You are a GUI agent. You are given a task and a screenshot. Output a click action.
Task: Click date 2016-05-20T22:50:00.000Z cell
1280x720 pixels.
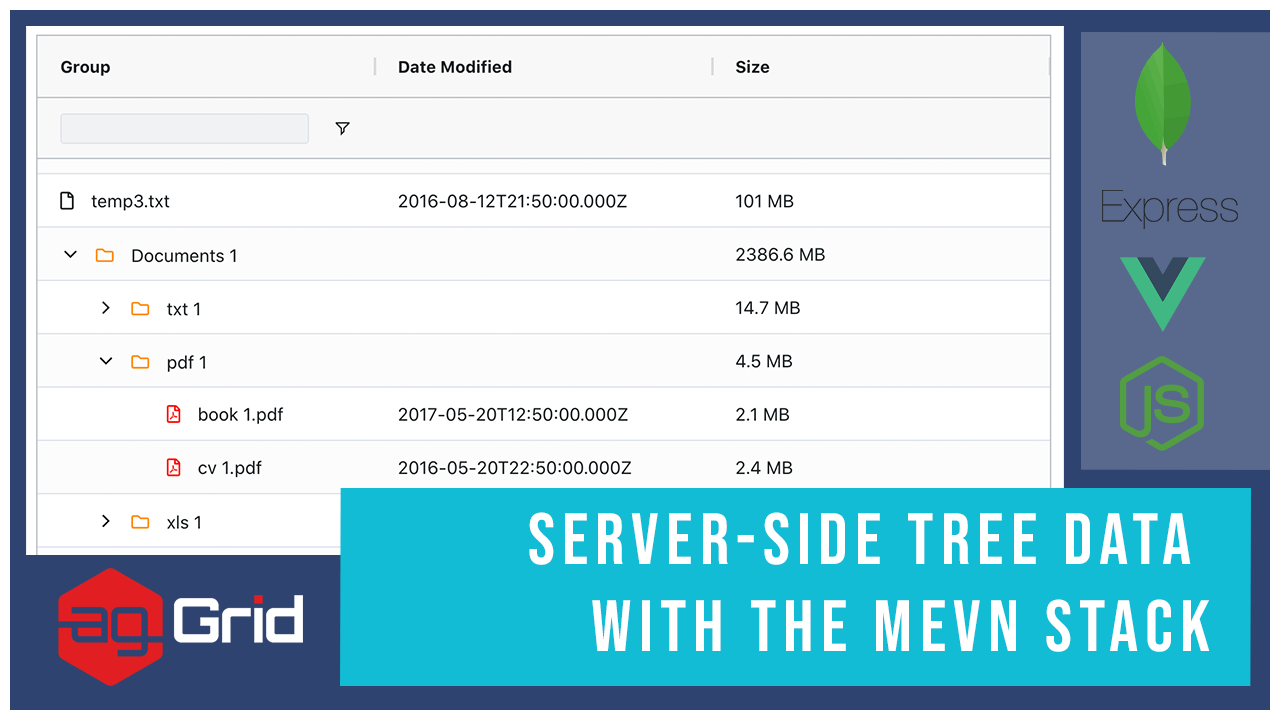515,467
